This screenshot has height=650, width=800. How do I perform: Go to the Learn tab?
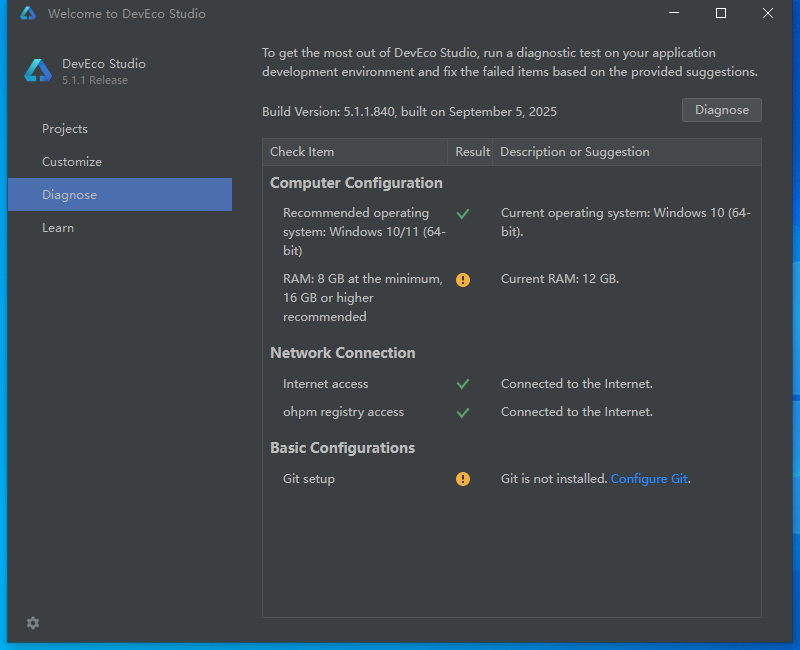120,228
